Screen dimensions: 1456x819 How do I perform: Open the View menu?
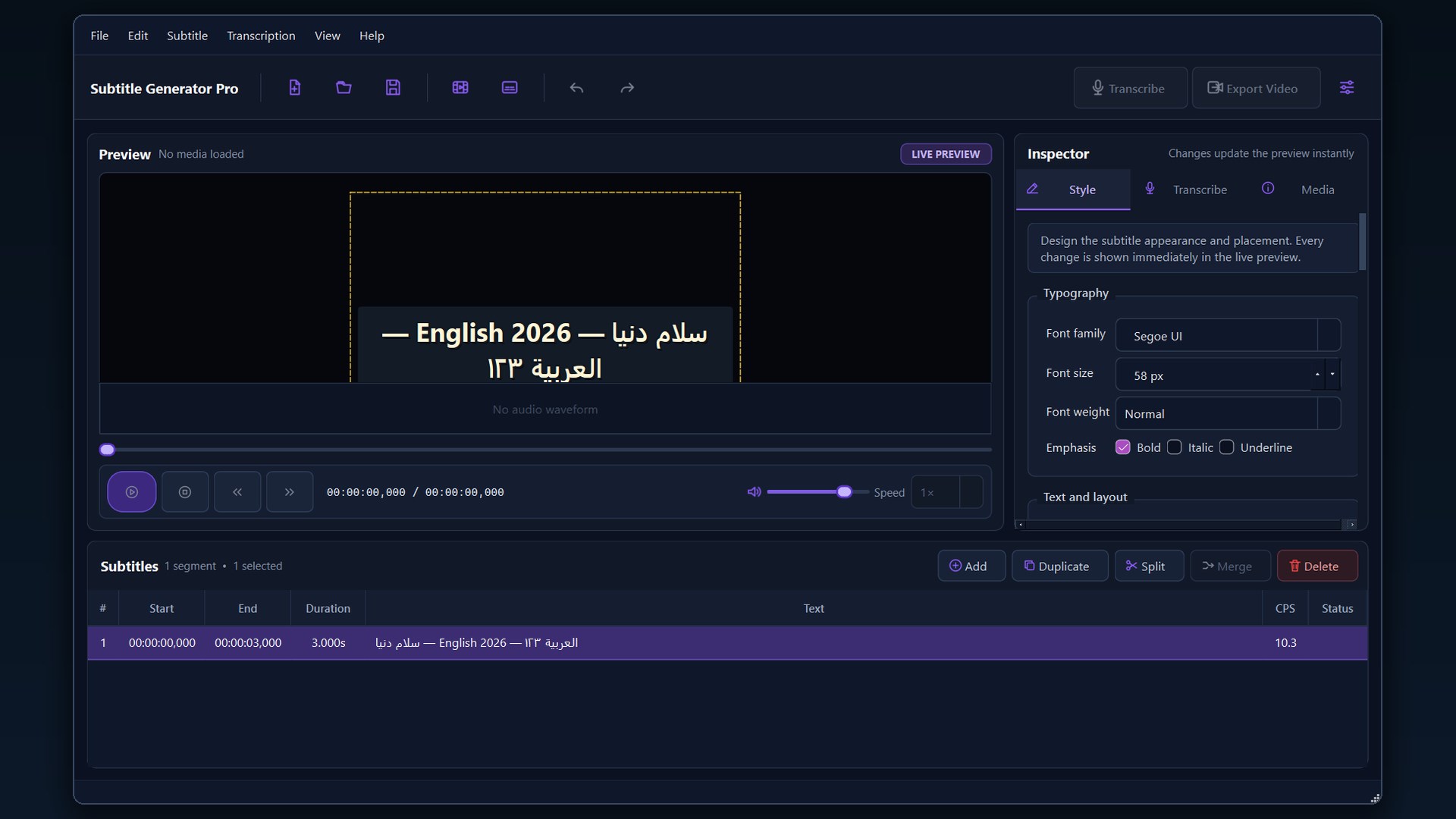coord(328,36)
